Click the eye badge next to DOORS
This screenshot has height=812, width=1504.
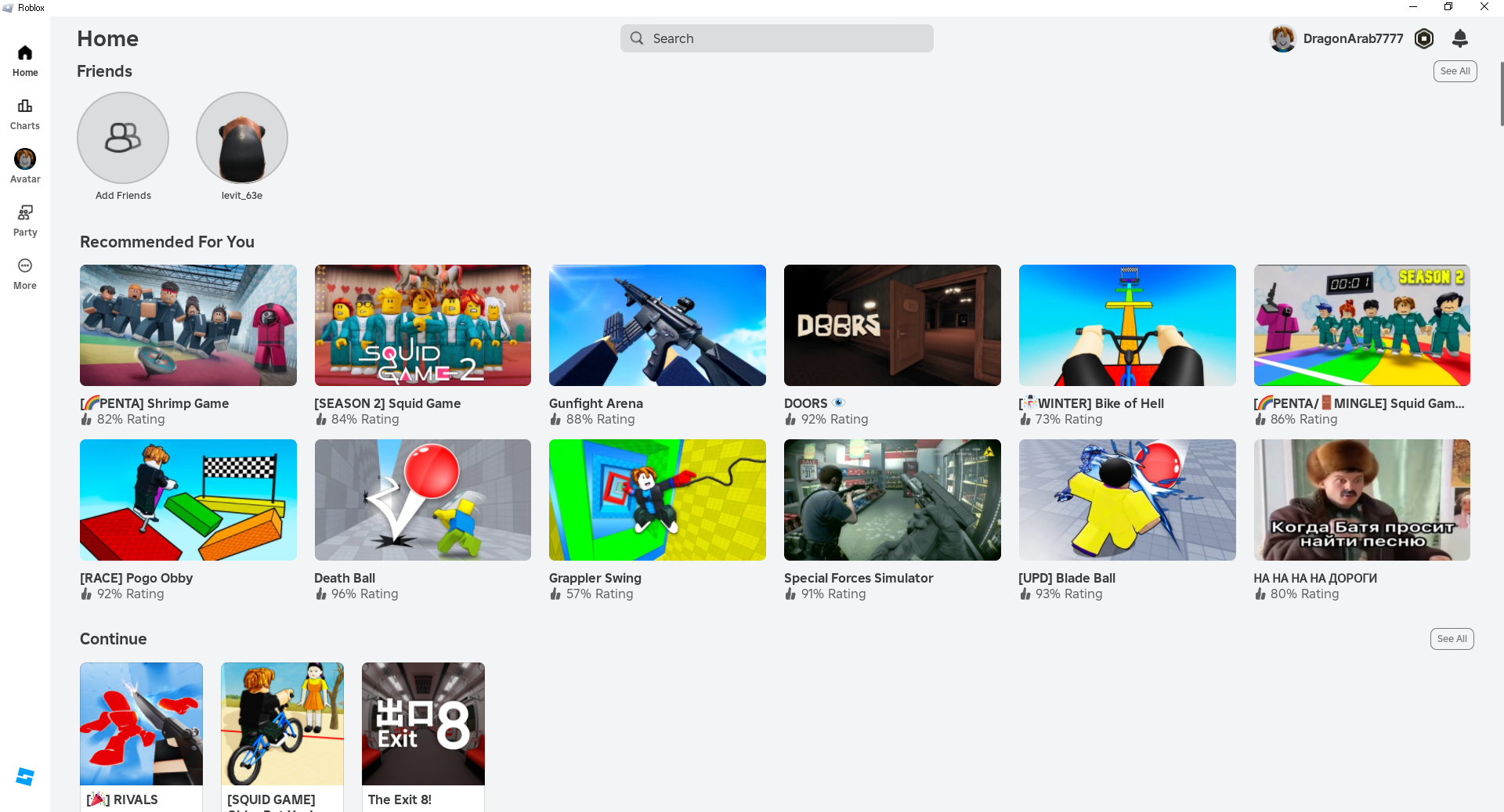pos(839,402)
